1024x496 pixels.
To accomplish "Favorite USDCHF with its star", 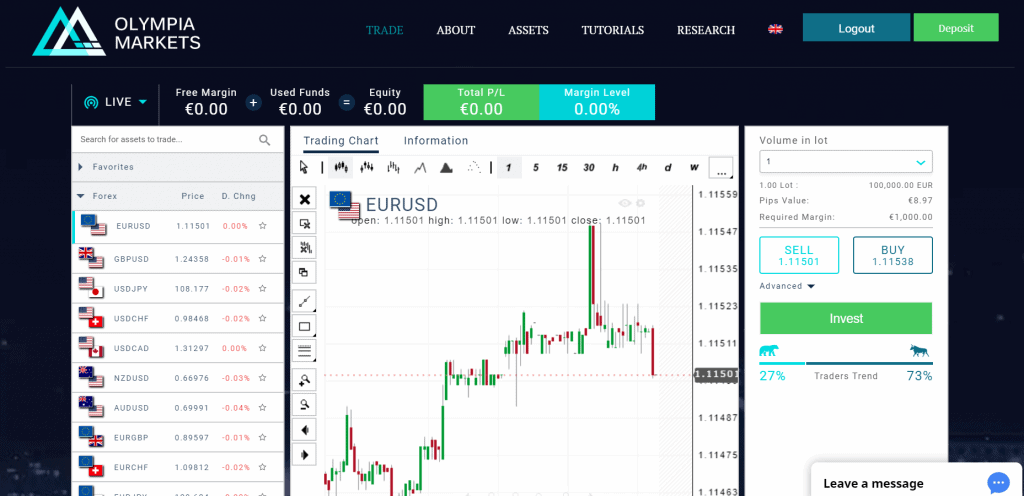I will tap(263, 318).
